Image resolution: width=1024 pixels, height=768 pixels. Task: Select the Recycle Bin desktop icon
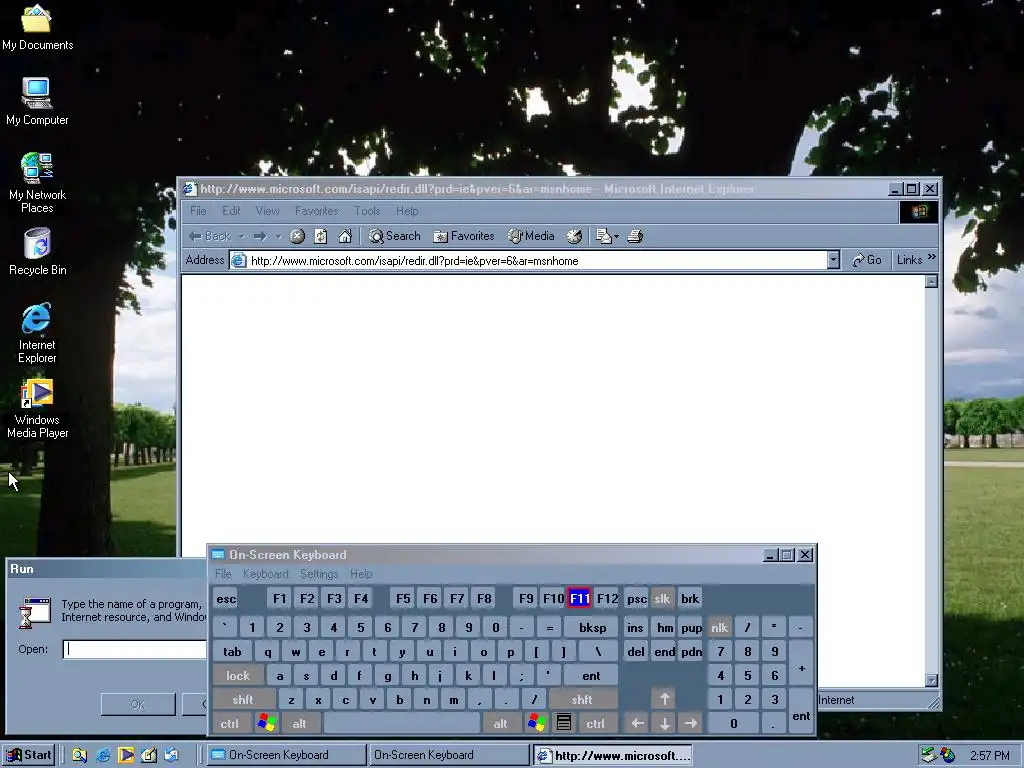[x=37, y=251]
